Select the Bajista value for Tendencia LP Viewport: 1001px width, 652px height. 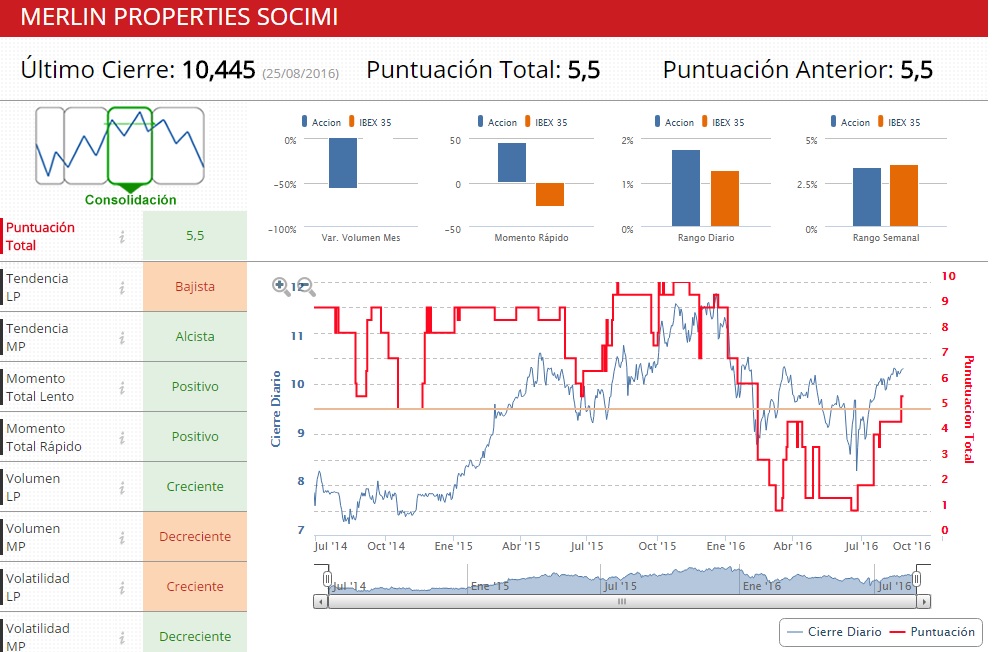pyautogui.click(x=195, y=287)
